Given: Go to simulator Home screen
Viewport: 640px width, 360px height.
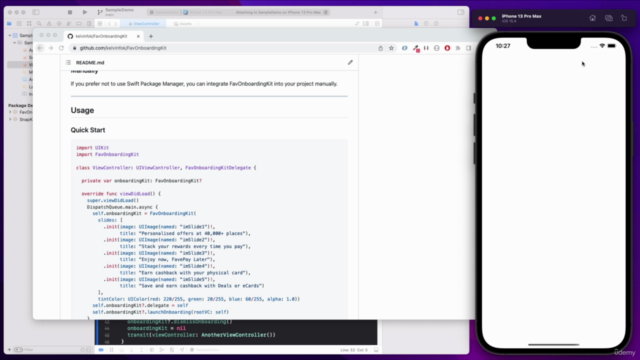Looking at the screenshot, I should 592,18.
